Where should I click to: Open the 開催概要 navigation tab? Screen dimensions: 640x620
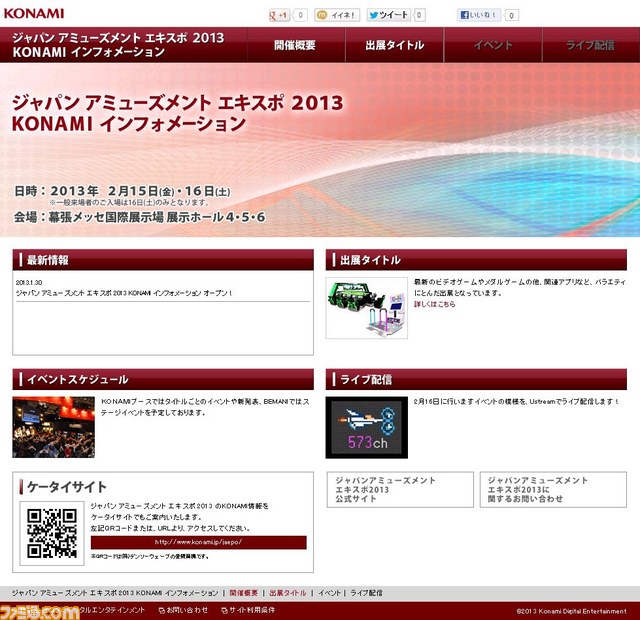pos(296,45)
